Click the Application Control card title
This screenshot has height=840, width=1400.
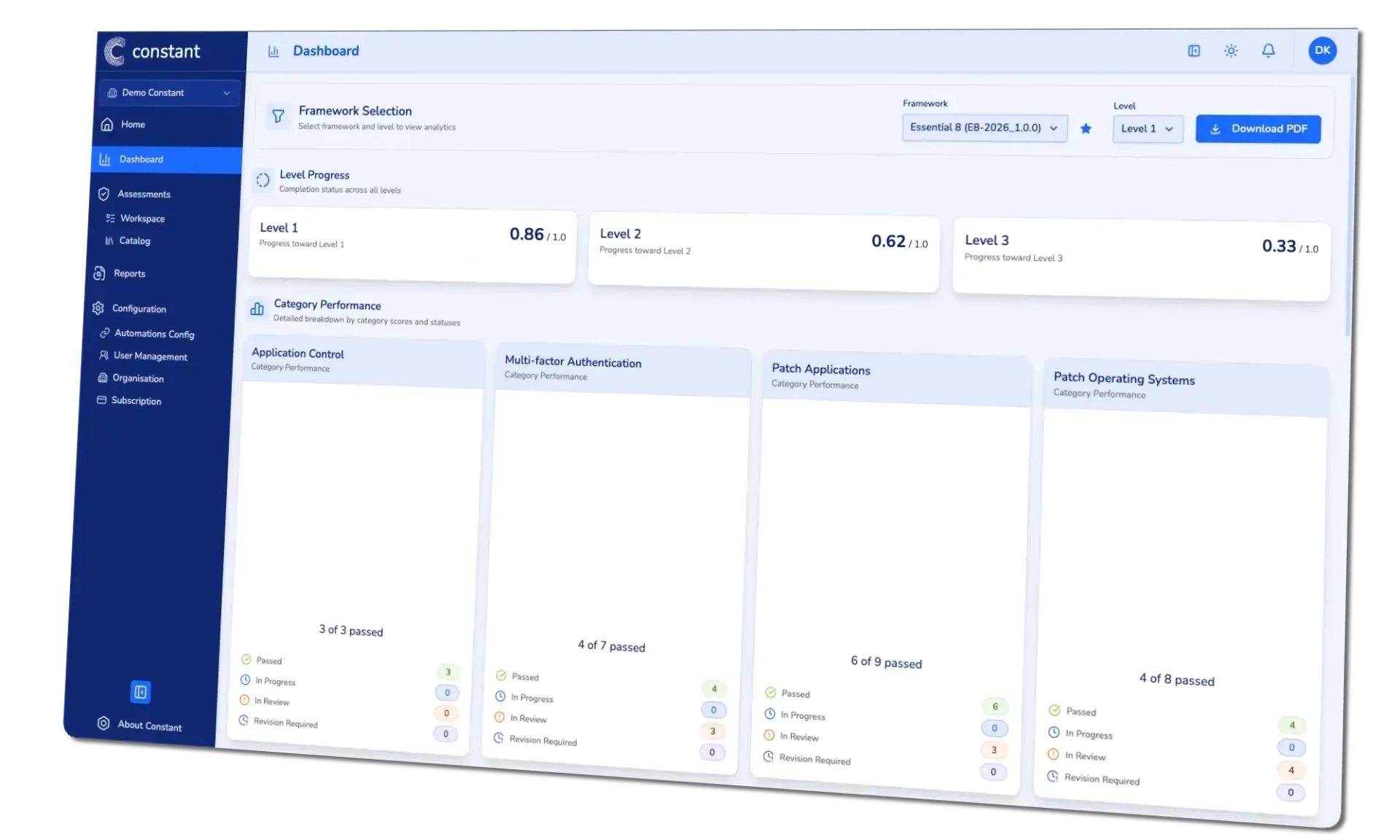point(297,353)
